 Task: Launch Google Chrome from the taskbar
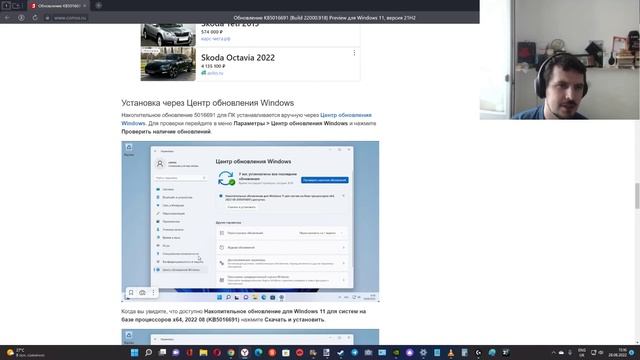(x=231, y=353)
